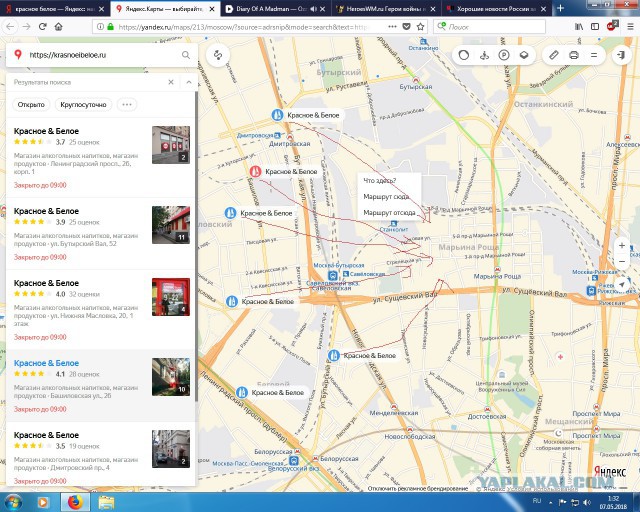The height and width of the screenshot is (512, 640).
Task: Close the search results panel with the X
Action: pyautogui.click(x=171, y=82)
